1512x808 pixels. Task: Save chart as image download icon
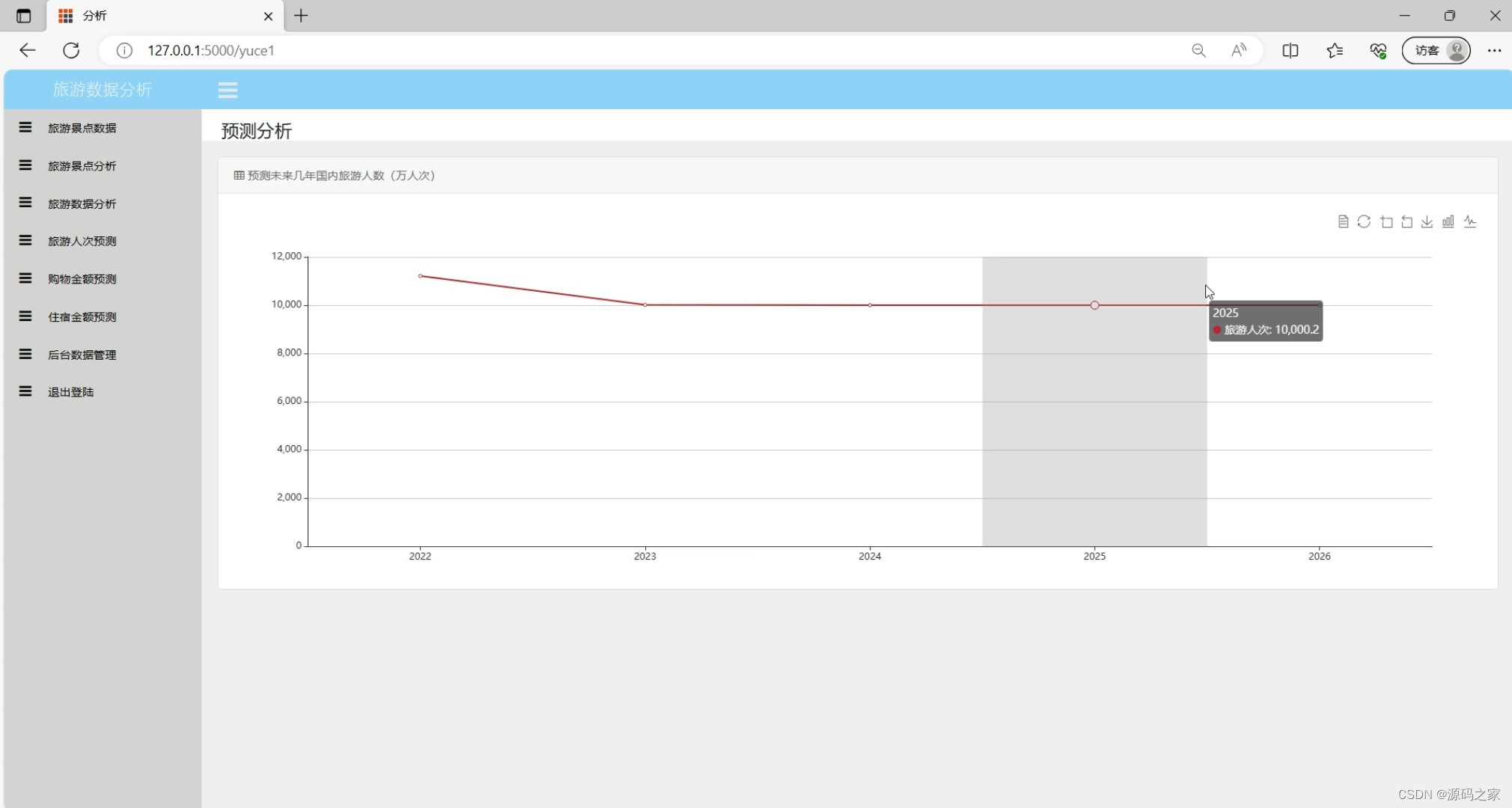1427,221
